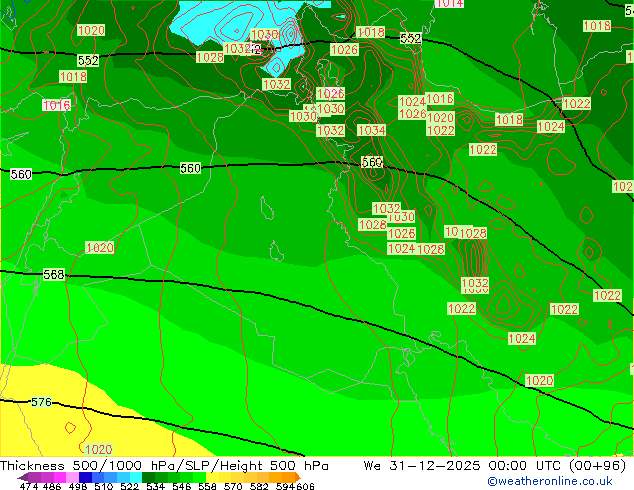This screenshot has width=634, height=490.
Task: Open the weatheronline.co.uk copyright link
Action: [x=549, y=481]
